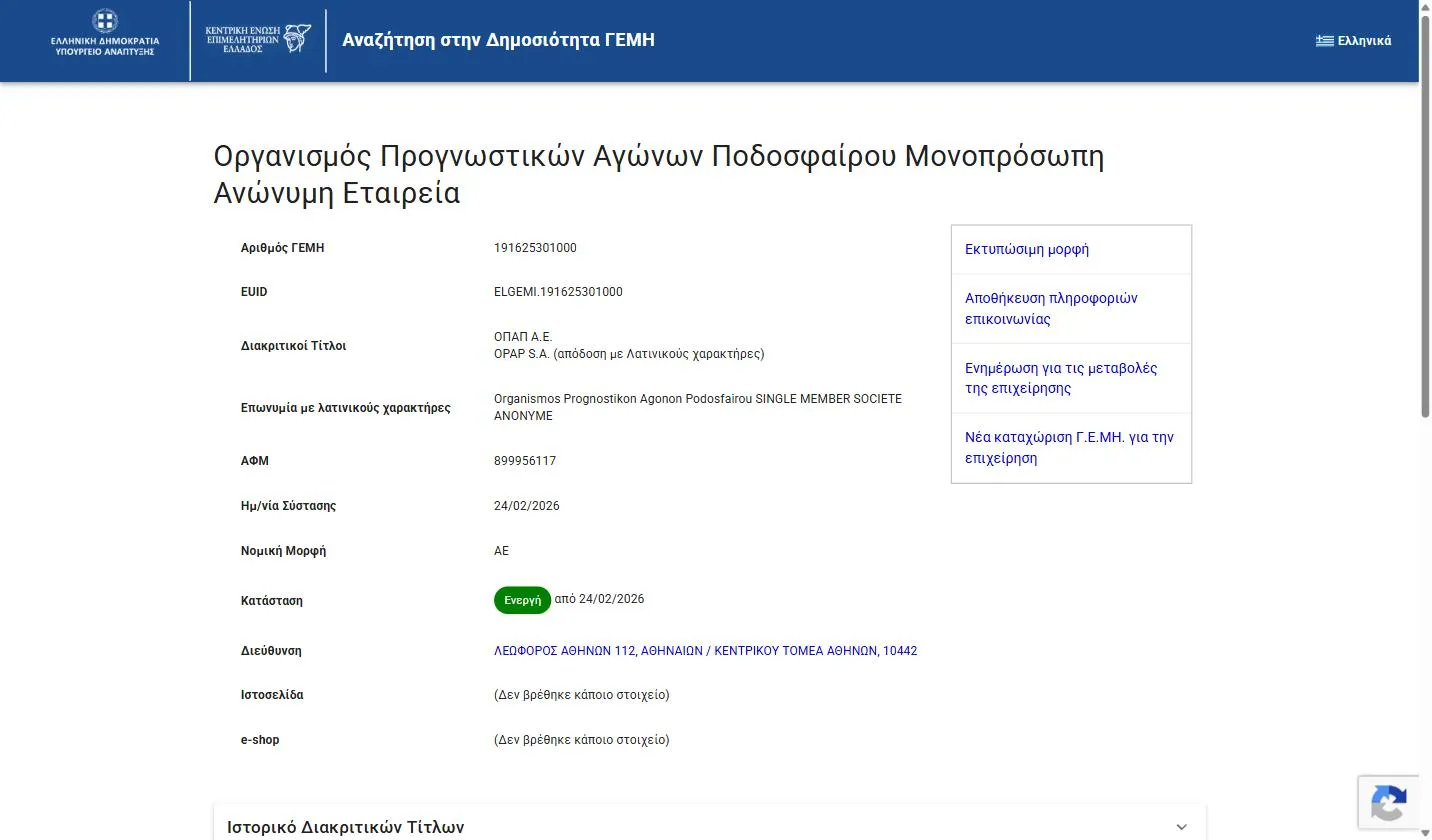
Task: Open the Ελληνικά language selector
Action: pos(1353,41)
